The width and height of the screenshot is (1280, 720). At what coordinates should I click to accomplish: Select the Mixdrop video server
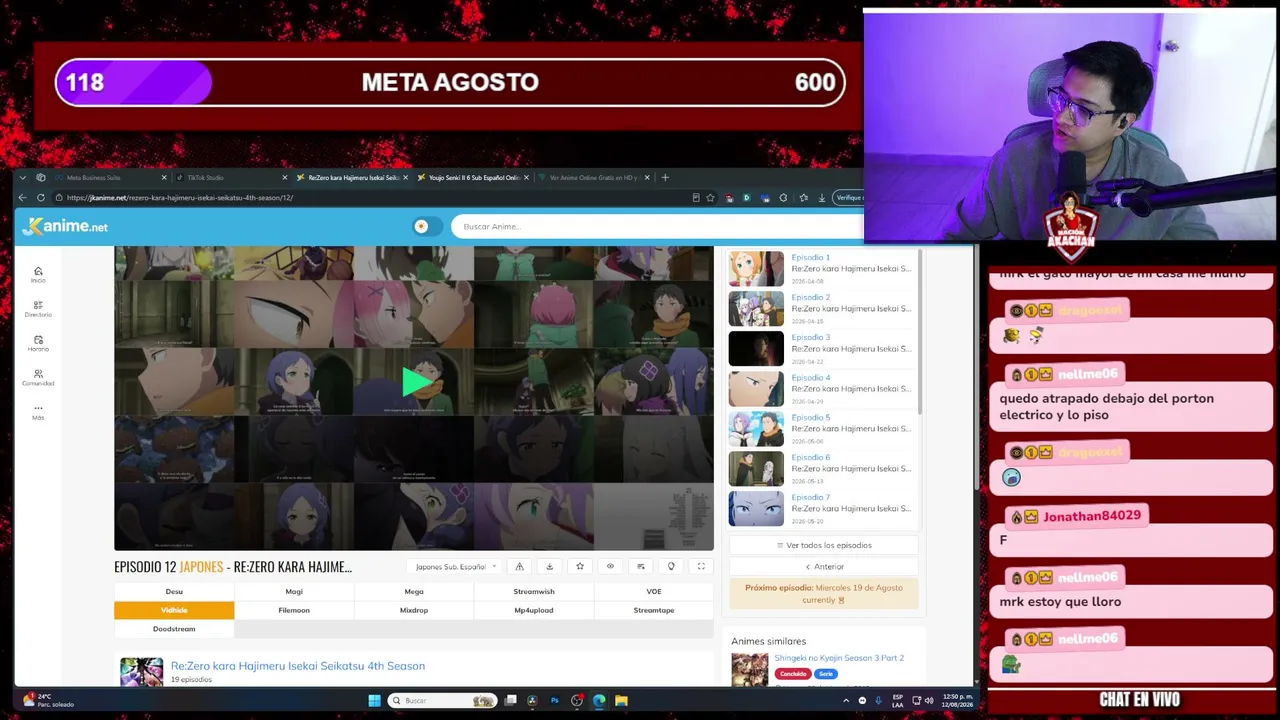tap(414, 610)
